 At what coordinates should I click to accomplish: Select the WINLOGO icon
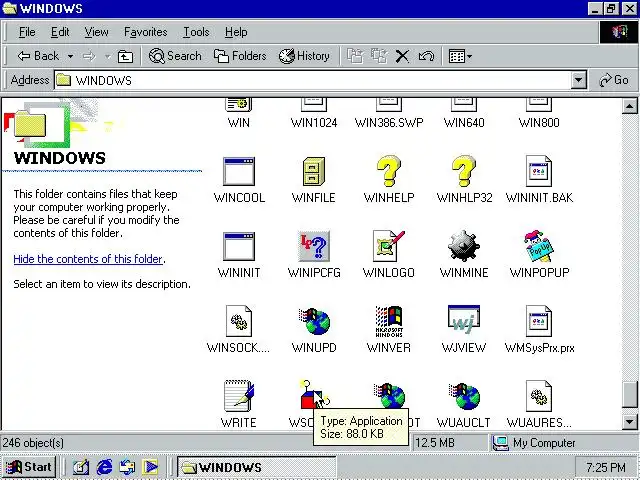point(389,246)
